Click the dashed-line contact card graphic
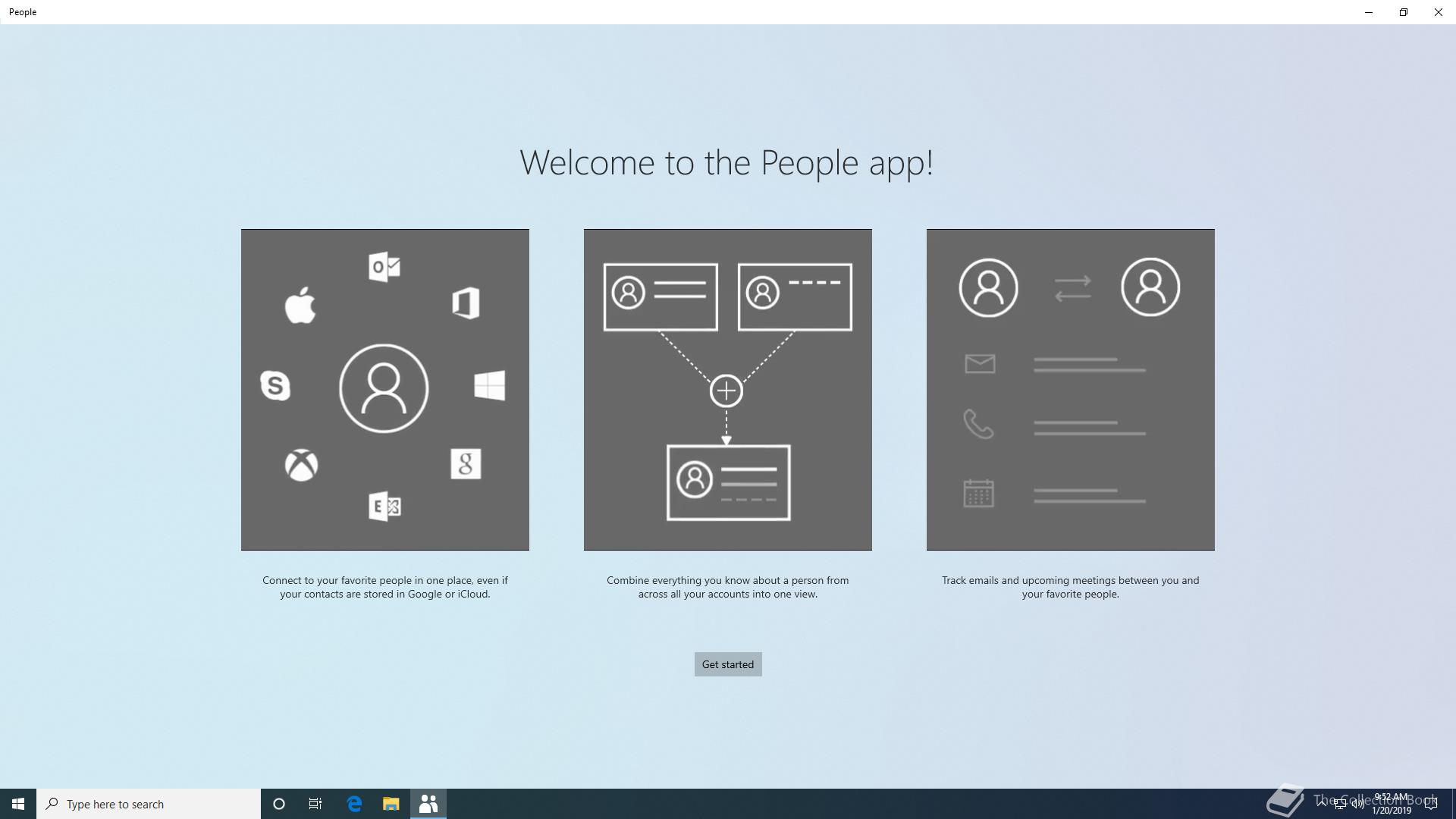Screen dimensions: 1456x819 tap(795, 297)
